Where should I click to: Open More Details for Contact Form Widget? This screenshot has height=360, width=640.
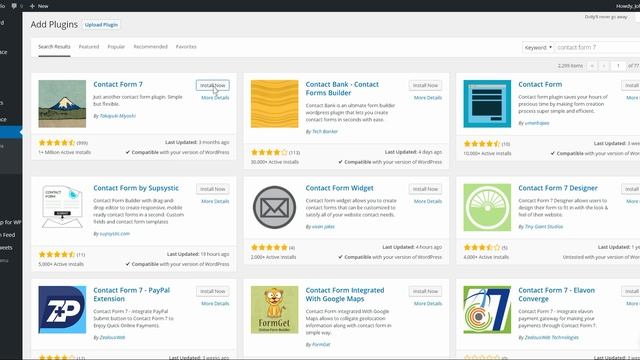(428, 202)
